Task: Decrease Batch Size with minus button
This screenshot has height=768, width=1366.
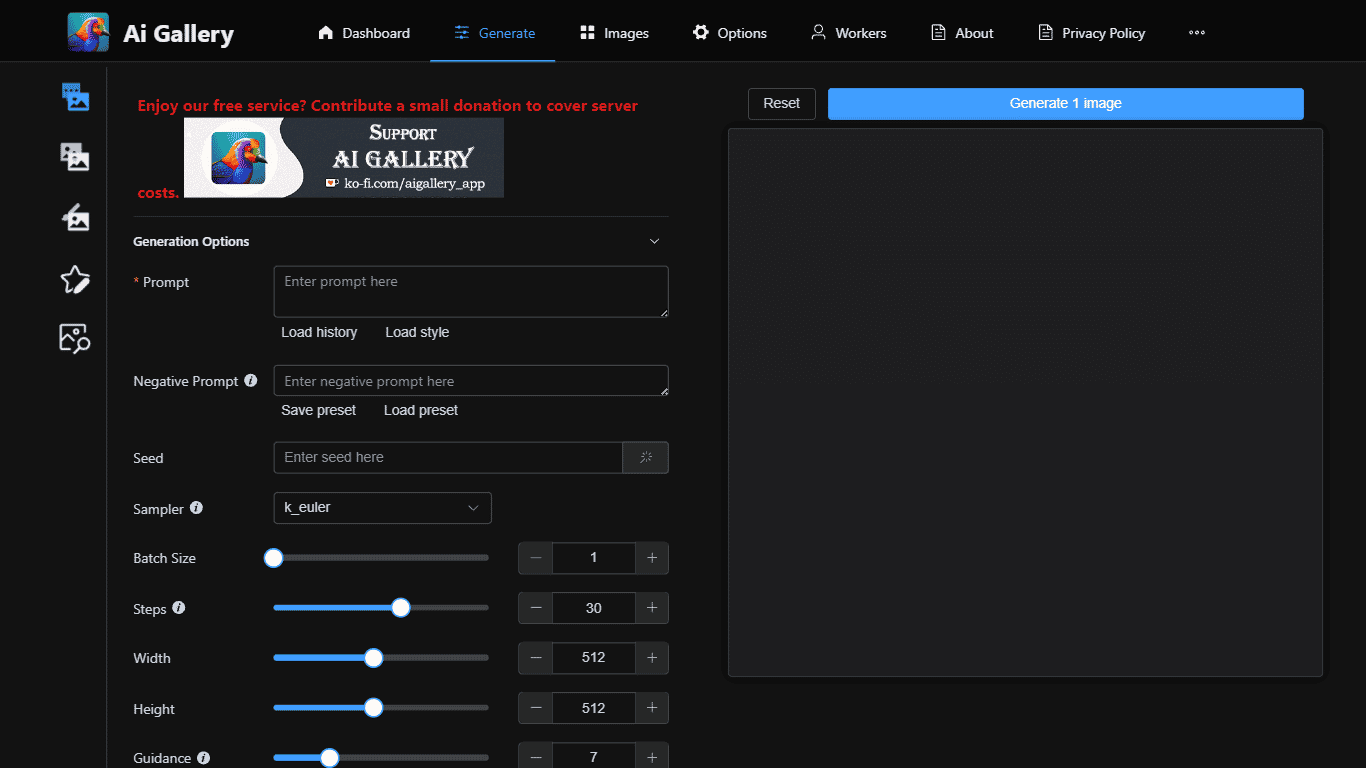Action: (x=536, y=558)
